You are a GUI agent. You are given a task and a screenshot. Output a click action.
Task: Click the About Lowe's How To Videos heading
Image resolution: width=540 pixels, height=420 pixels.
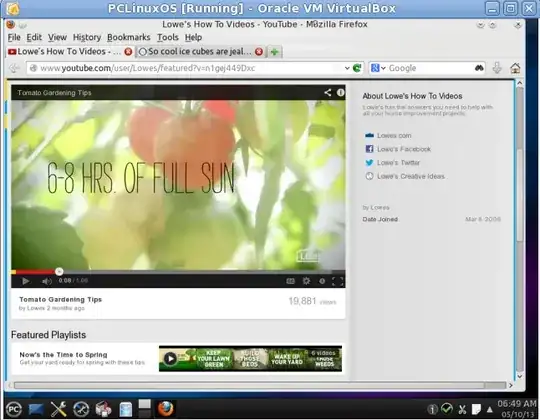tap(412, 96)
